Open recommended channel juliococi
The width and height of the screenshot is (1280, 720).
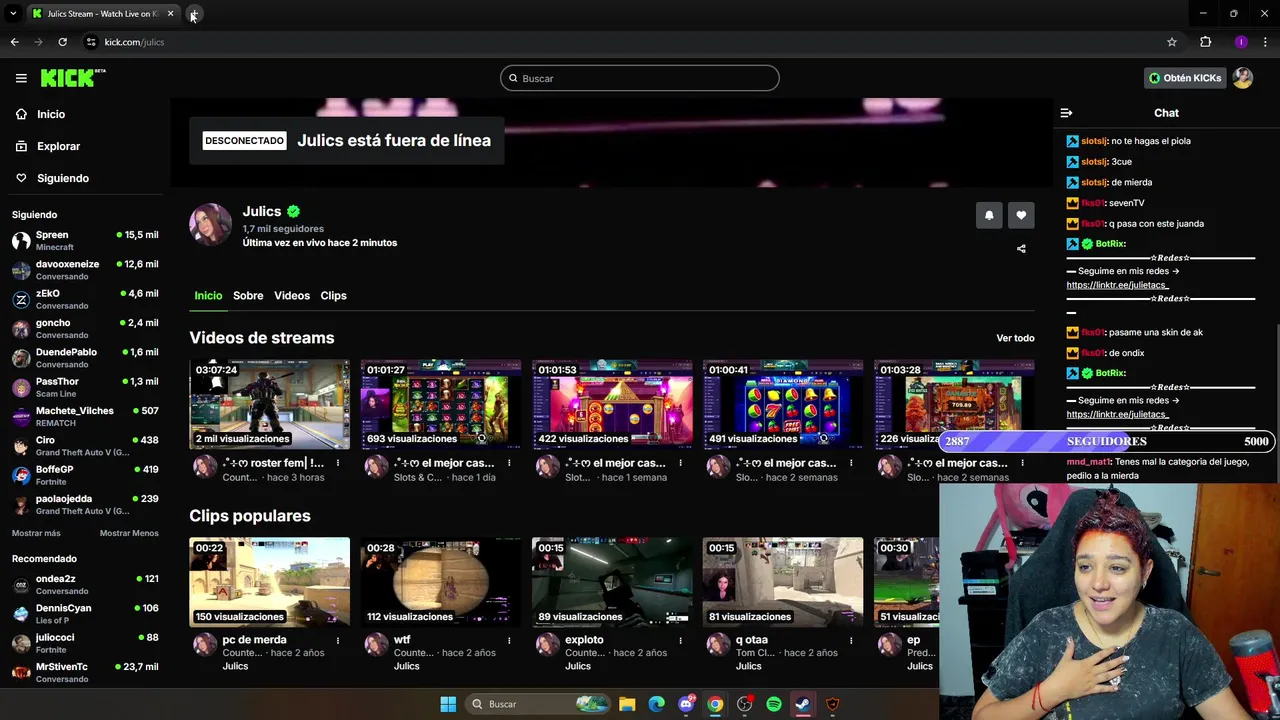85,642
